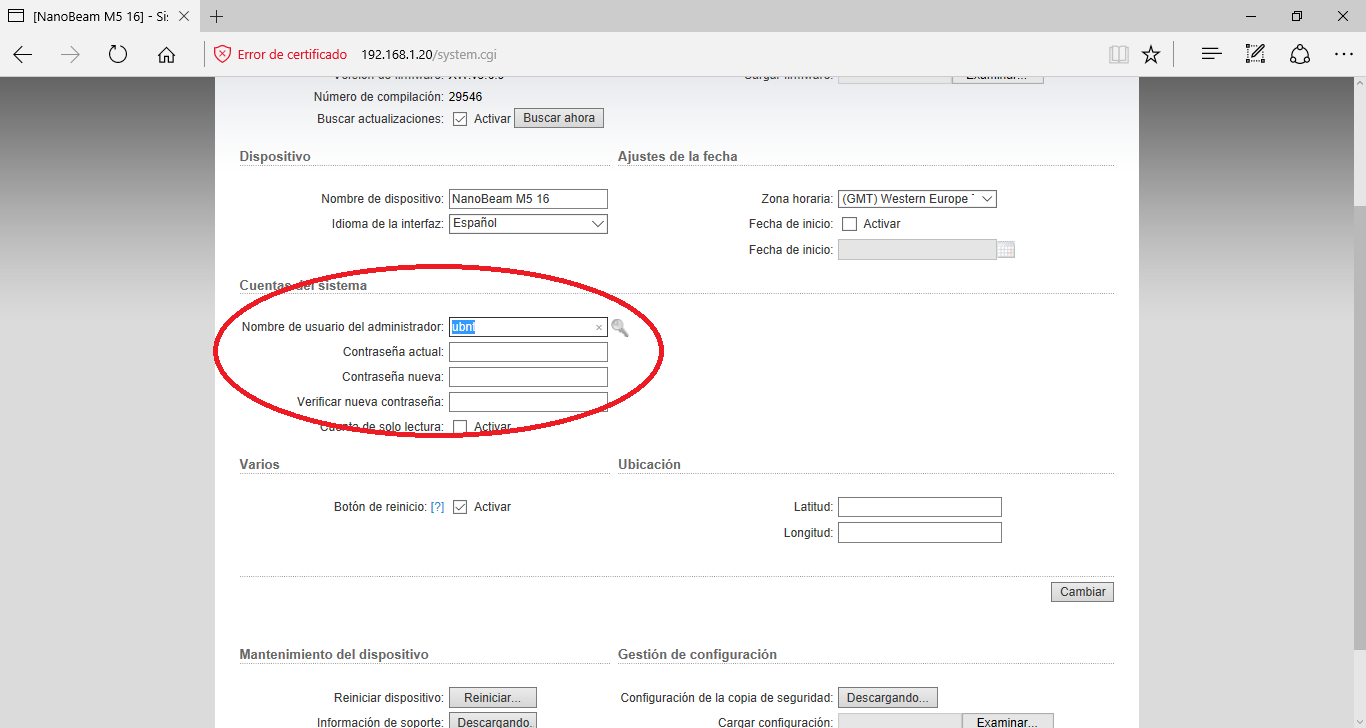Screen dimensions: 1366x728
Task: Open the Hub menu lines icon
Action: tap(1212, 54)
